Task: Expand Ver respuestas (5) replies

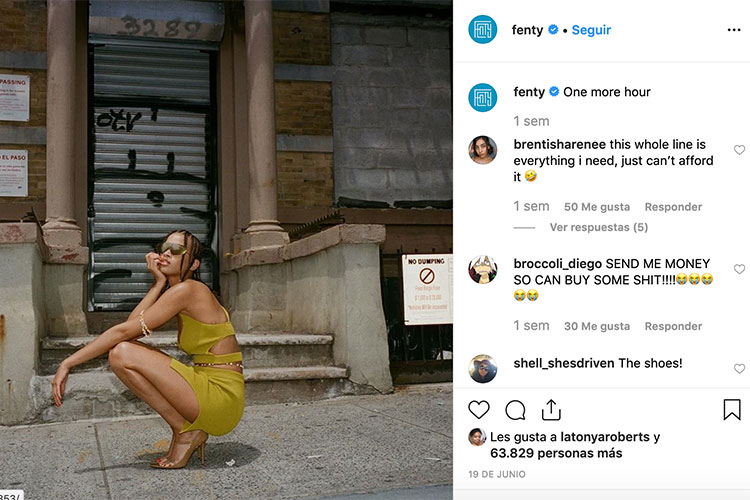Action: (599, 227)
